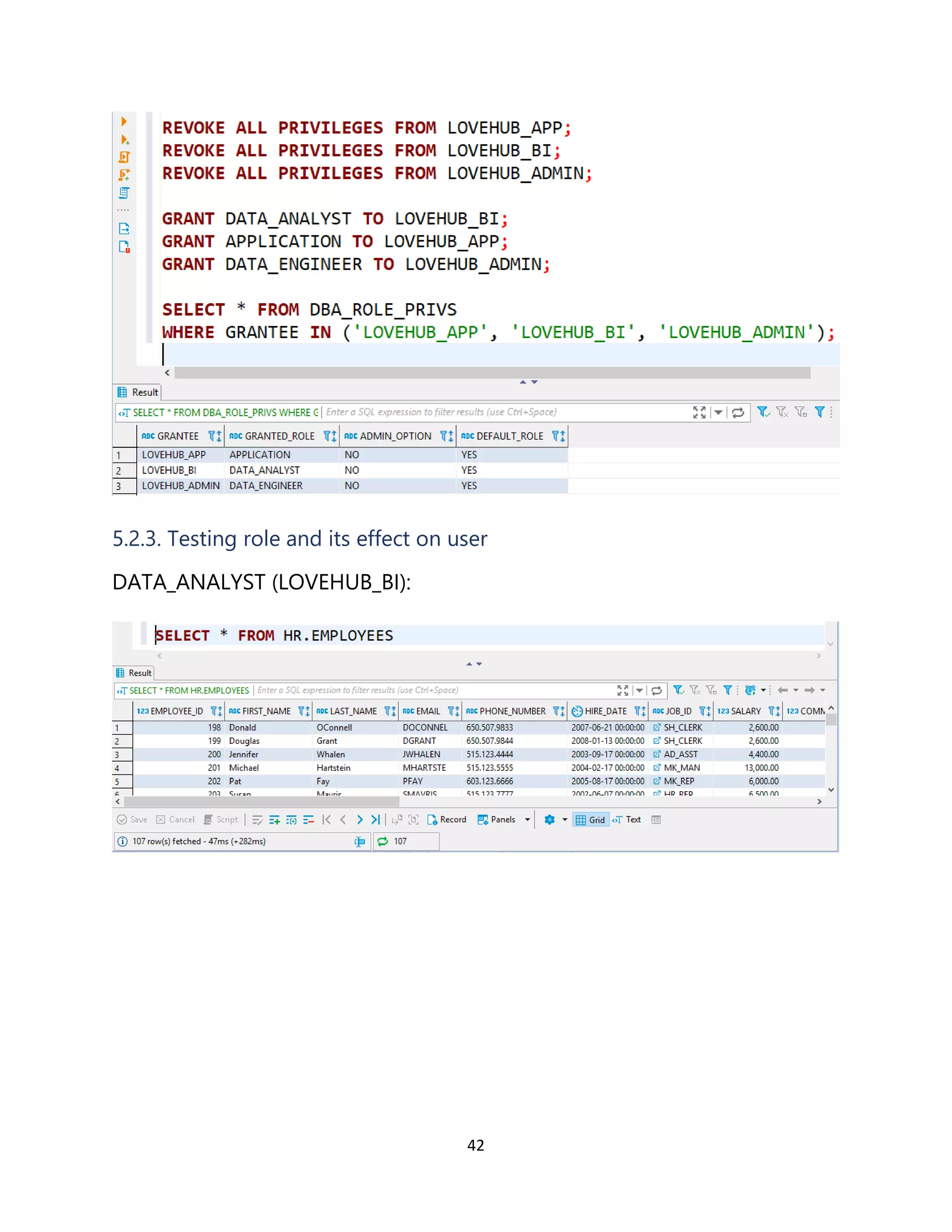Toggle Record view mode
Image resolution: width=952 pixels, height=1232 pixels.
pos(447,820)
